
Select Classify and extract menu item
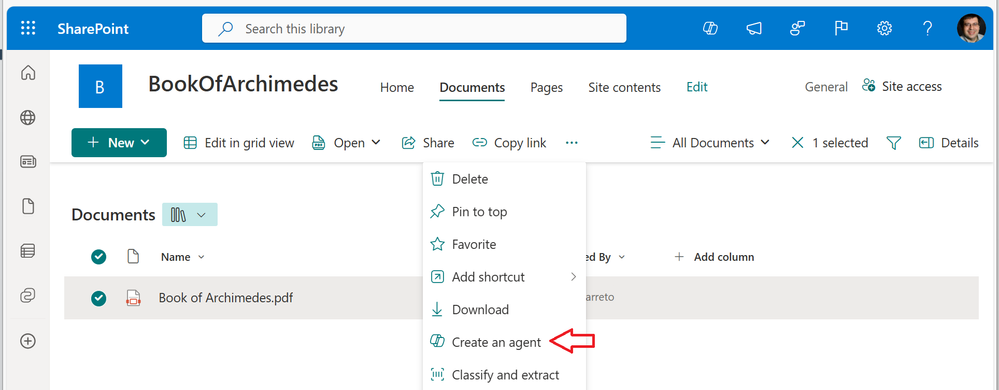click(x=504, y=375)
